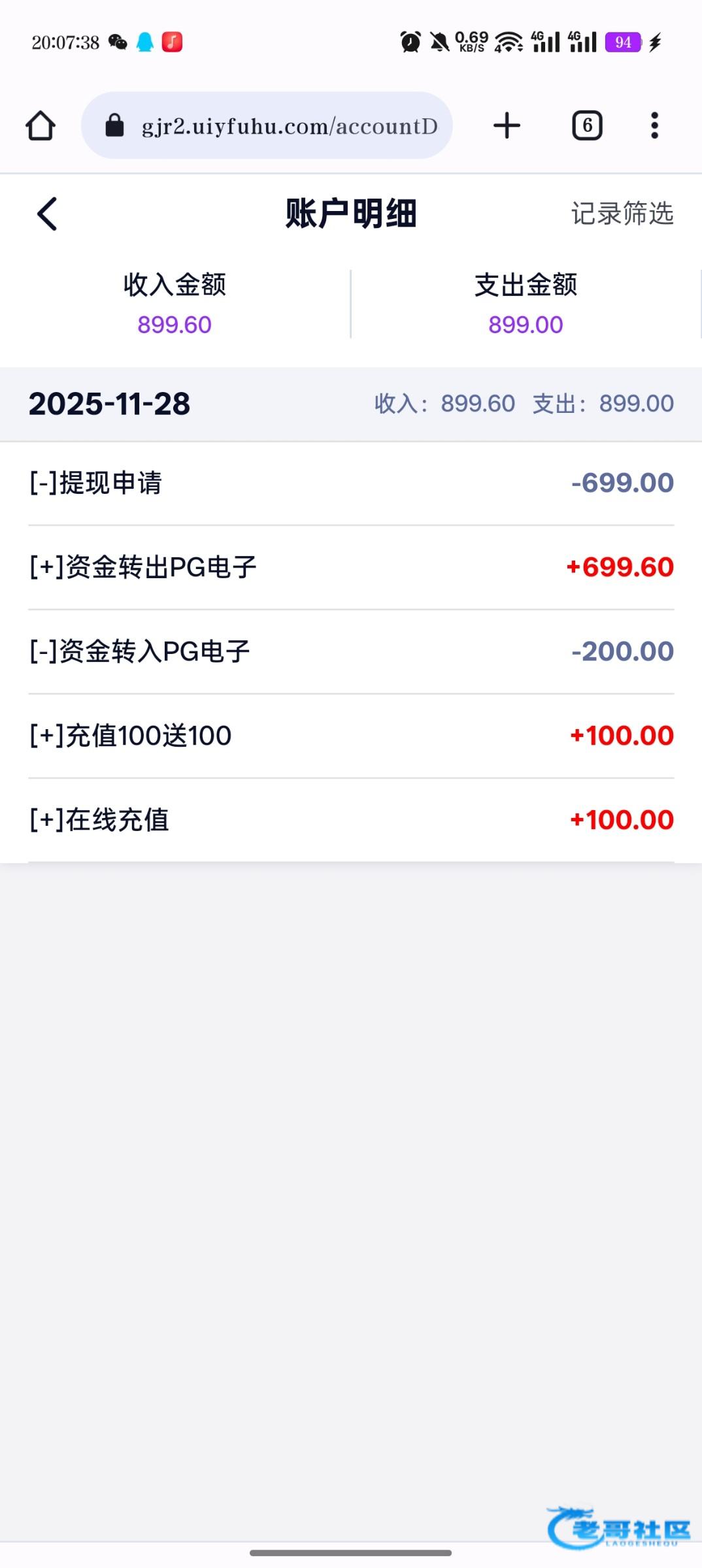Tap the lock icon in the address bar
The width and height of the screenshot is (702, 1568).
coord(114,125)
